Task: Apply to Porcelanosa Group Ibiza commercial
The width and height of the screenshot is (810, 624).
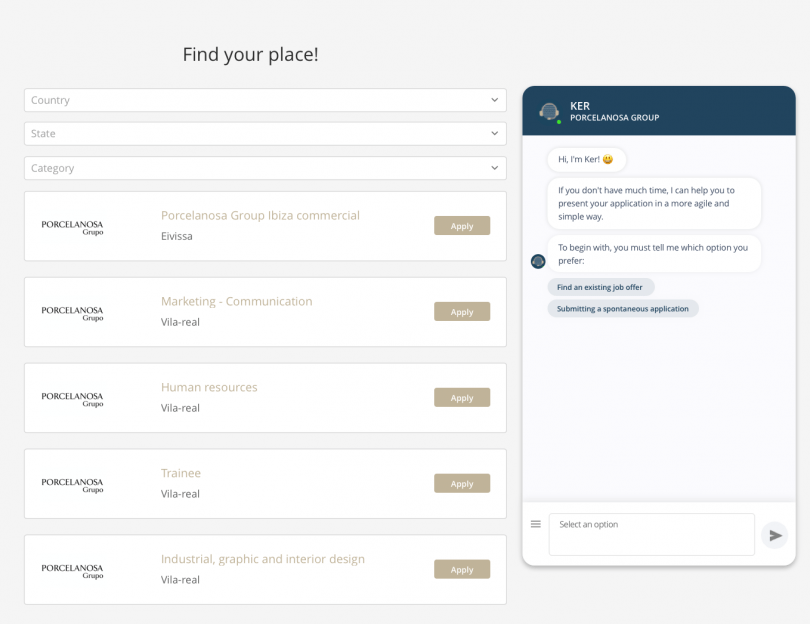Action: click(461, 226)
